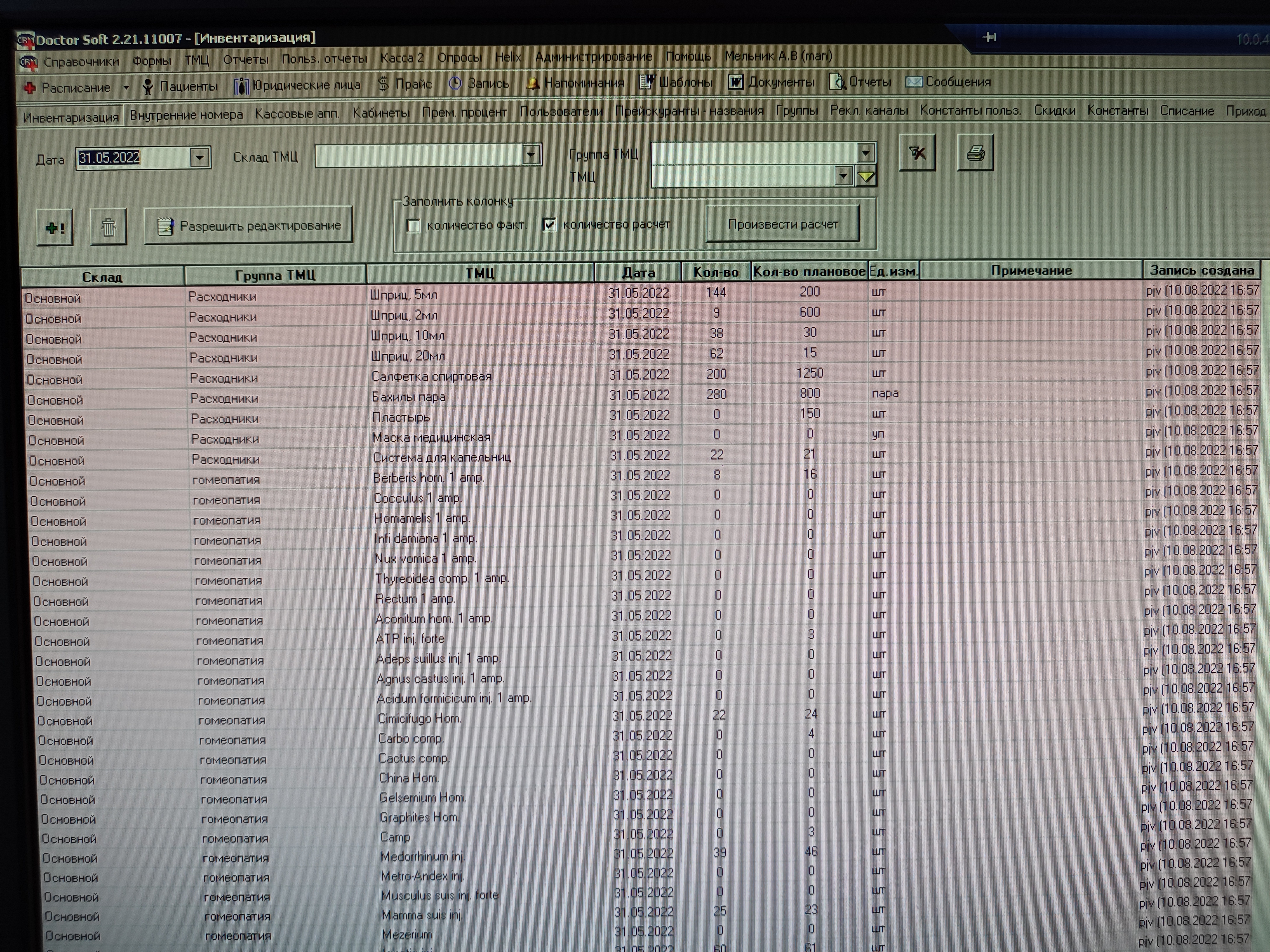1270x952 pixels.
Task: Switch to the Пользователи tab
Action: coord(561,111)
